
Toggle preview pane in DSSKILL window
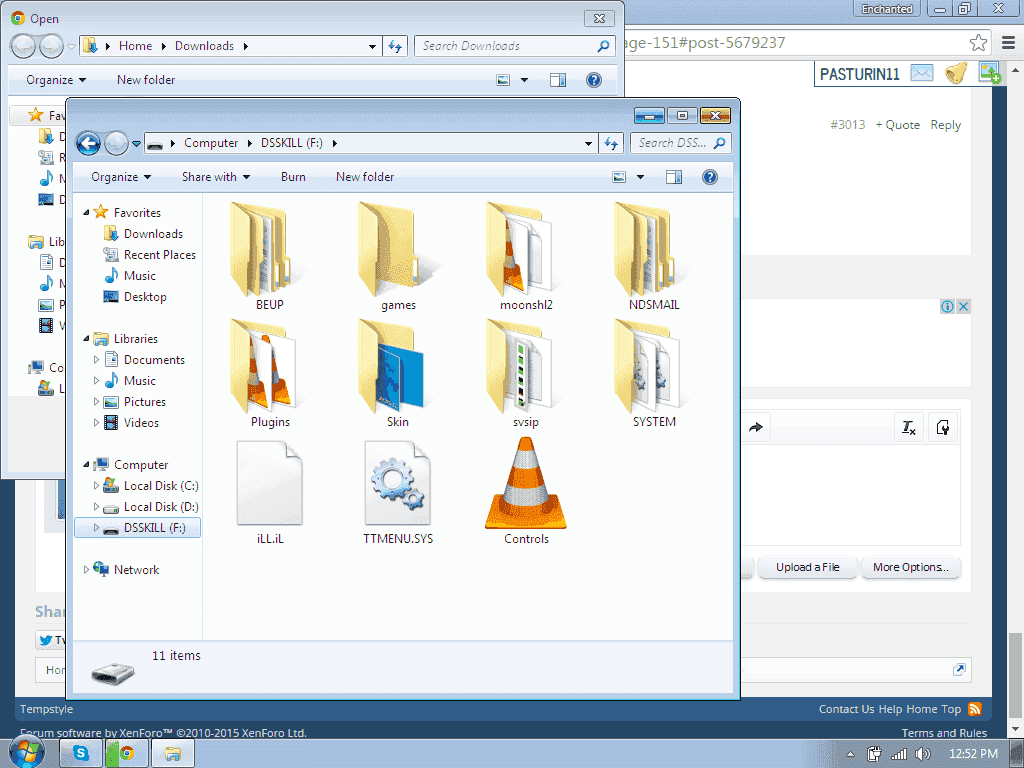tap(673, 177)
